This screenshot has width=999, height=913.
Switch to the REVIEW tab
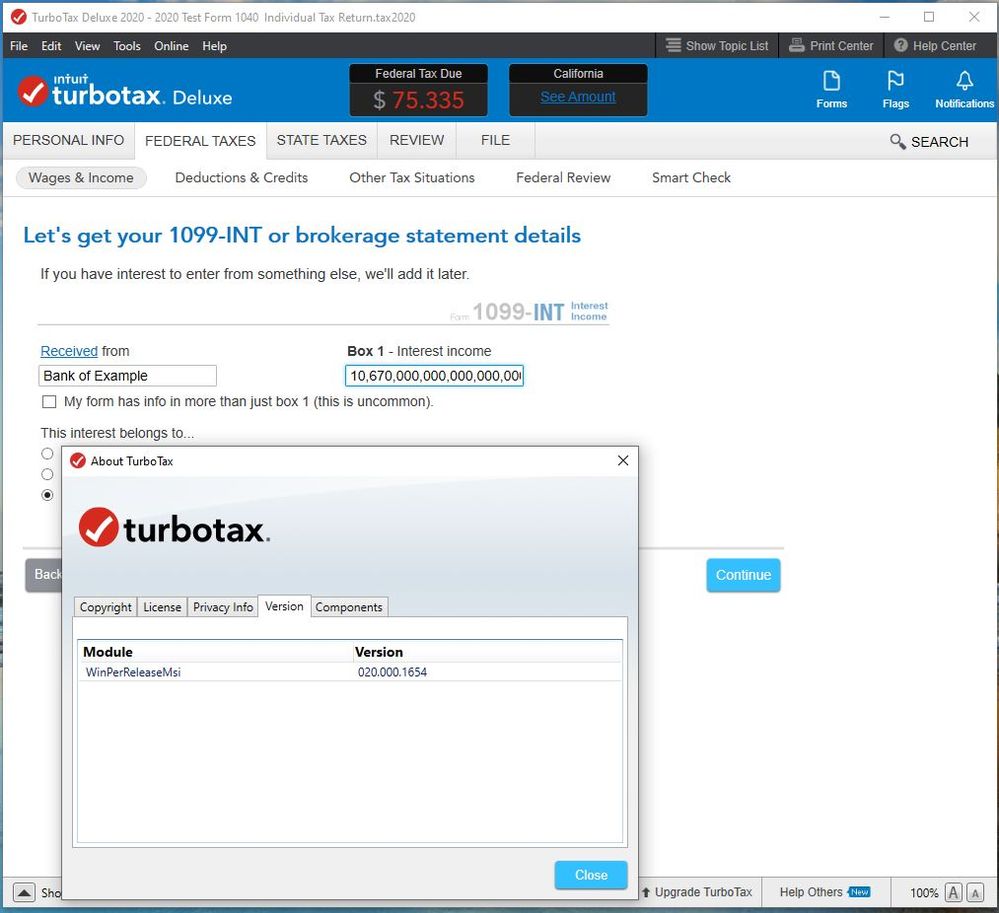[417, 140]
